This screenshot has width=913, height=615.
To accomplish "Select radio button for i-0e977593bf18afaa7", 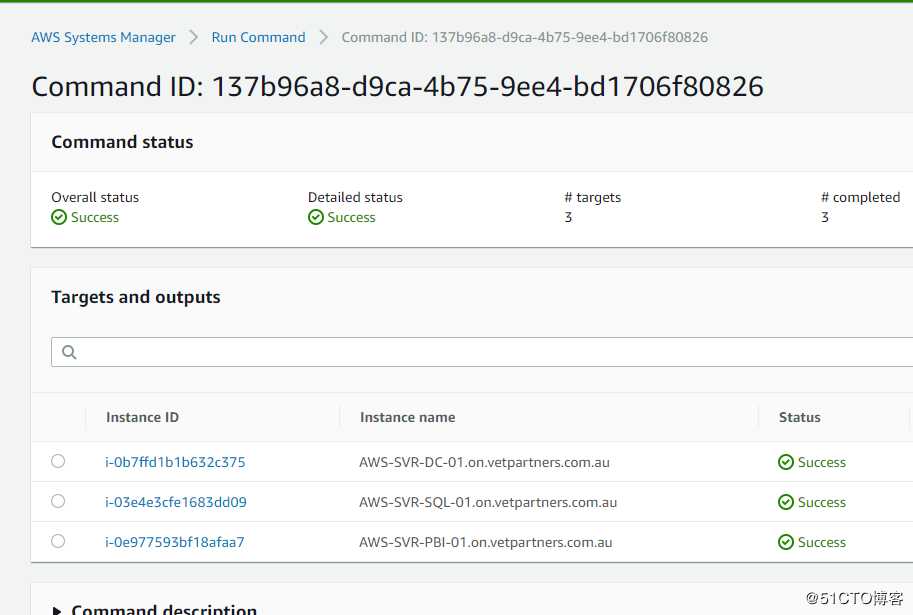I will [x=58, y=541].
